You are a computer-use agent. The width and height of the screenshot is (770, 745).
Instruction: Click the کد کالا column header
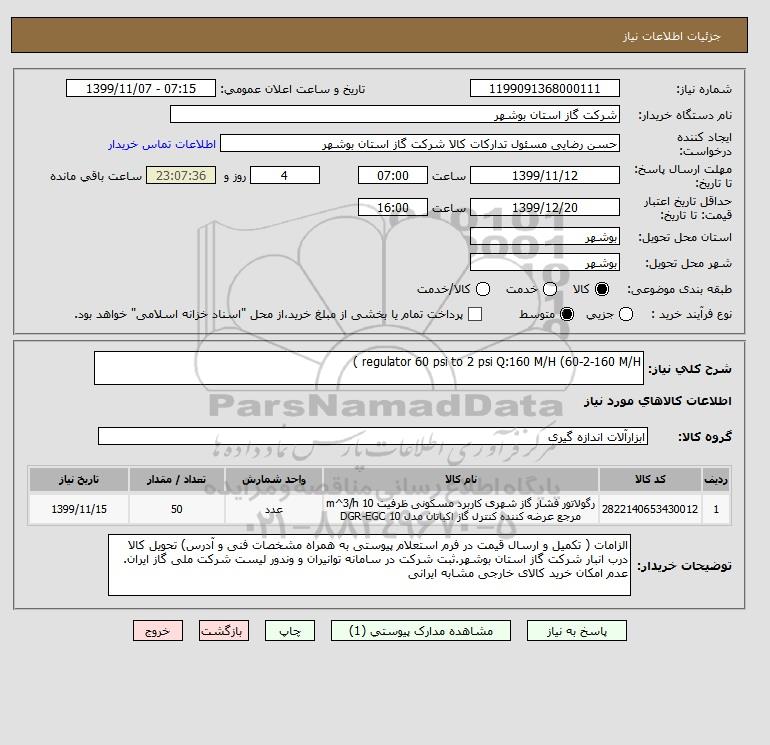click(x=650, y=479)
